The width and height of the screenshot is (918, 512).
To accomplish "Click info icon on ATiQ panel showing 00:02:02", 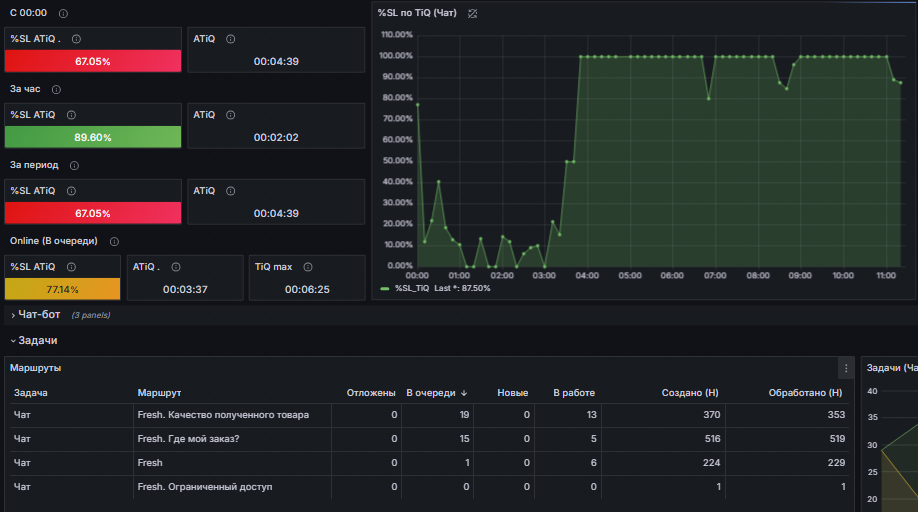I will [x=231, y=115].
